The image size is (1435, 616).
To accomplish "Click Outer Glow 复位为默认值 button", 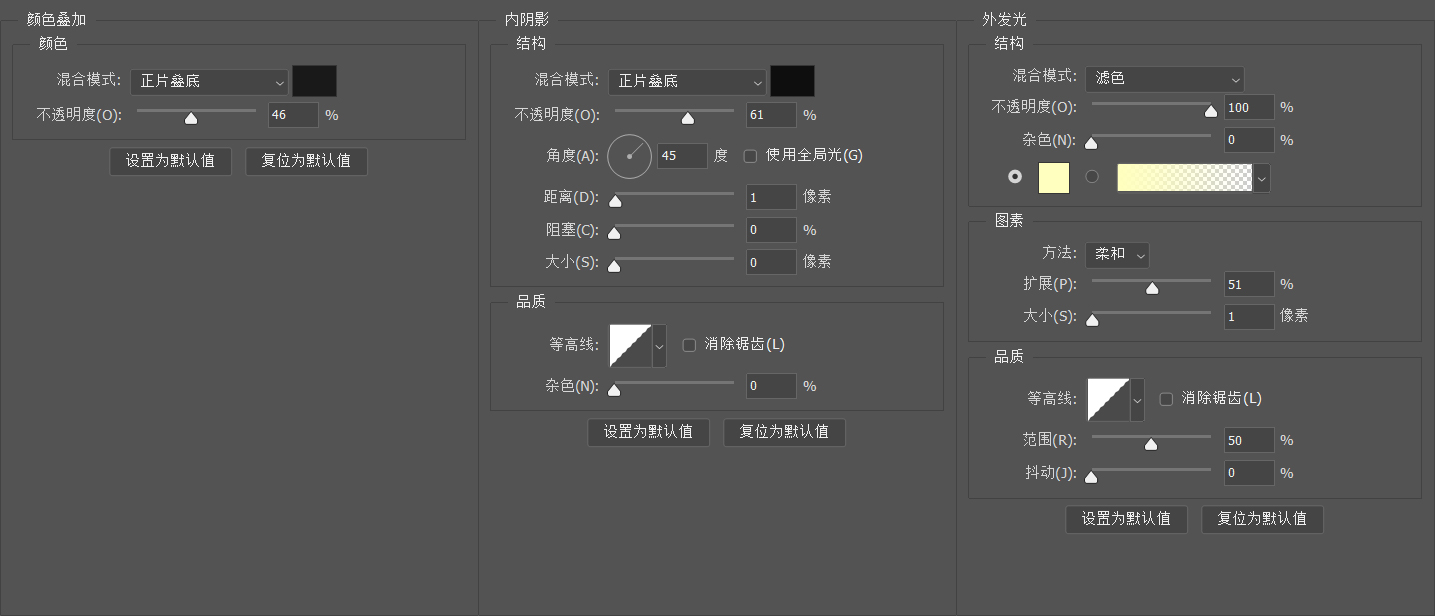I will click(1263, 520).
